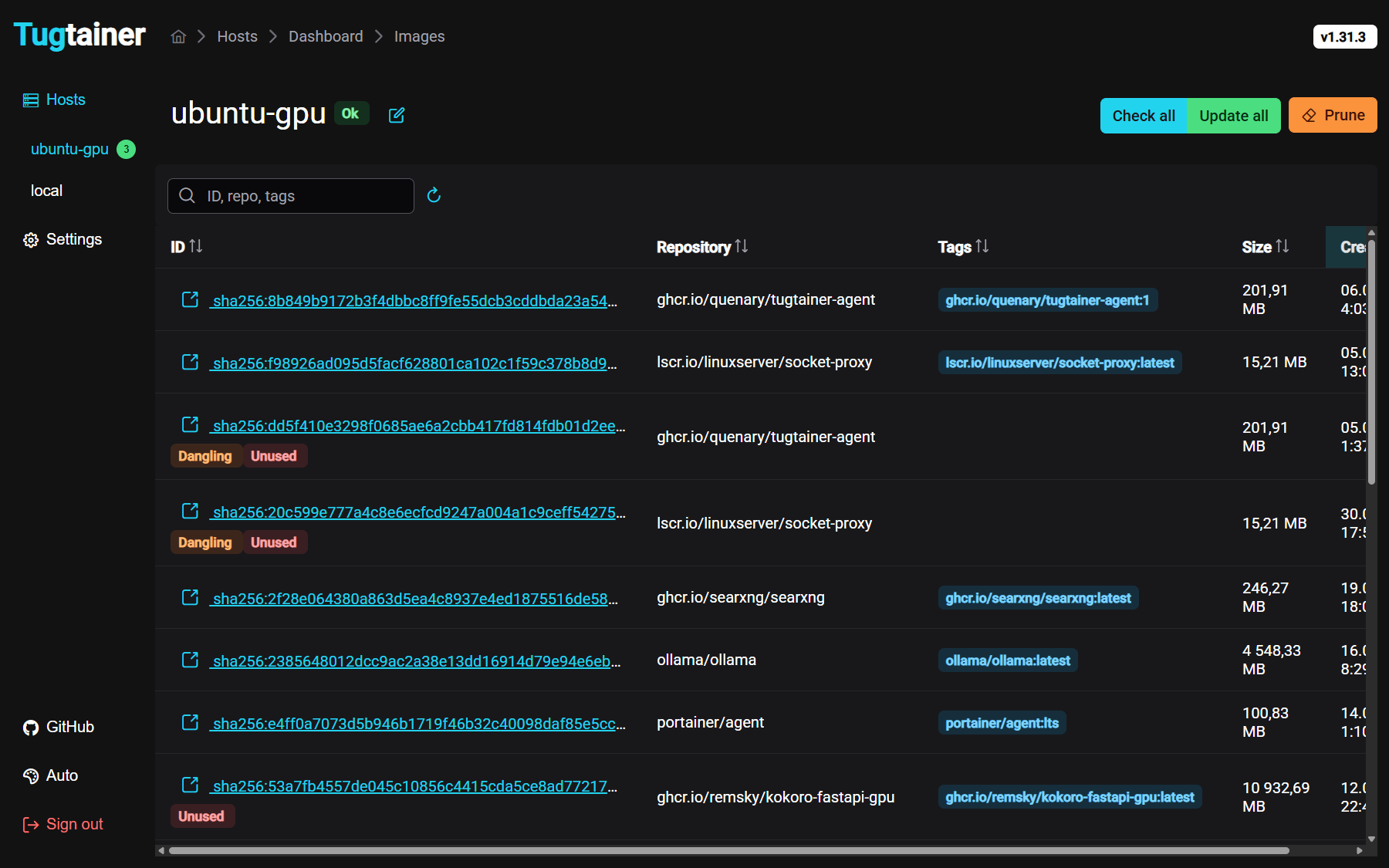The height and width of the screenshot is (868, 1389).
Task: Click the vertical table scrollbar
Action: 1371,362
